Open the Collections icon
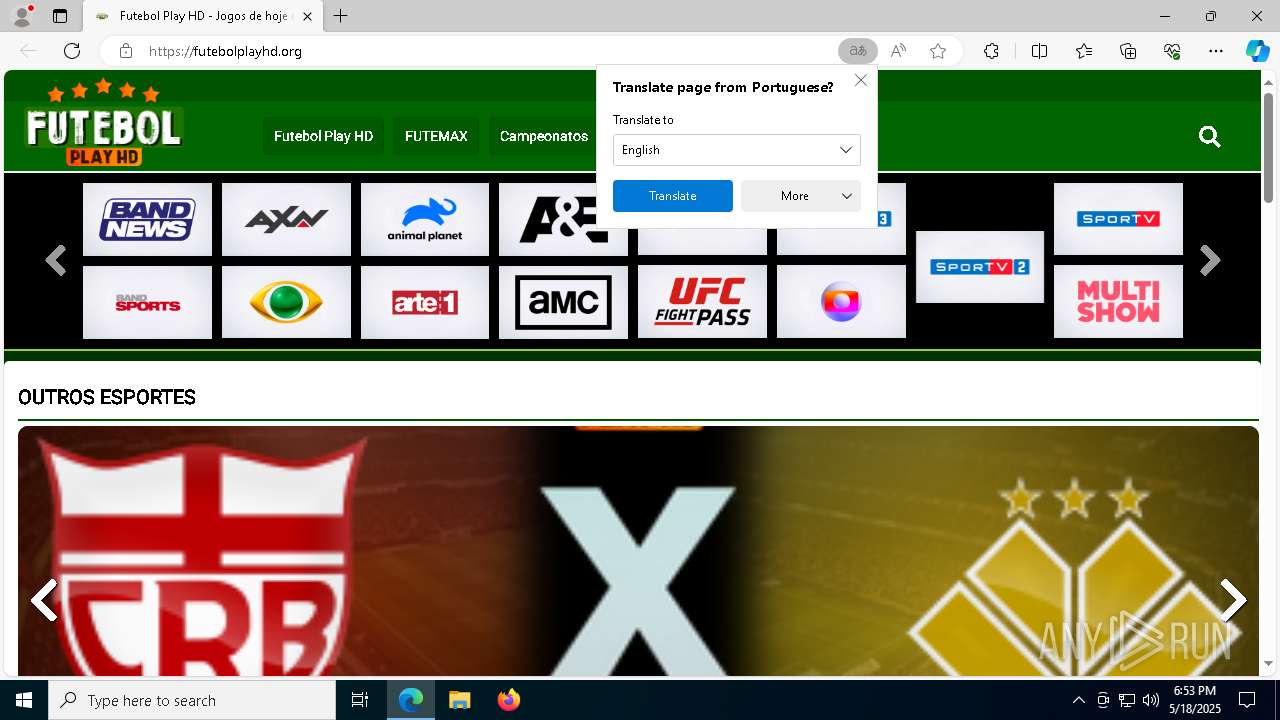Image resolution: width=1280 pixels, height=720 pixels. click(1128, 51)
